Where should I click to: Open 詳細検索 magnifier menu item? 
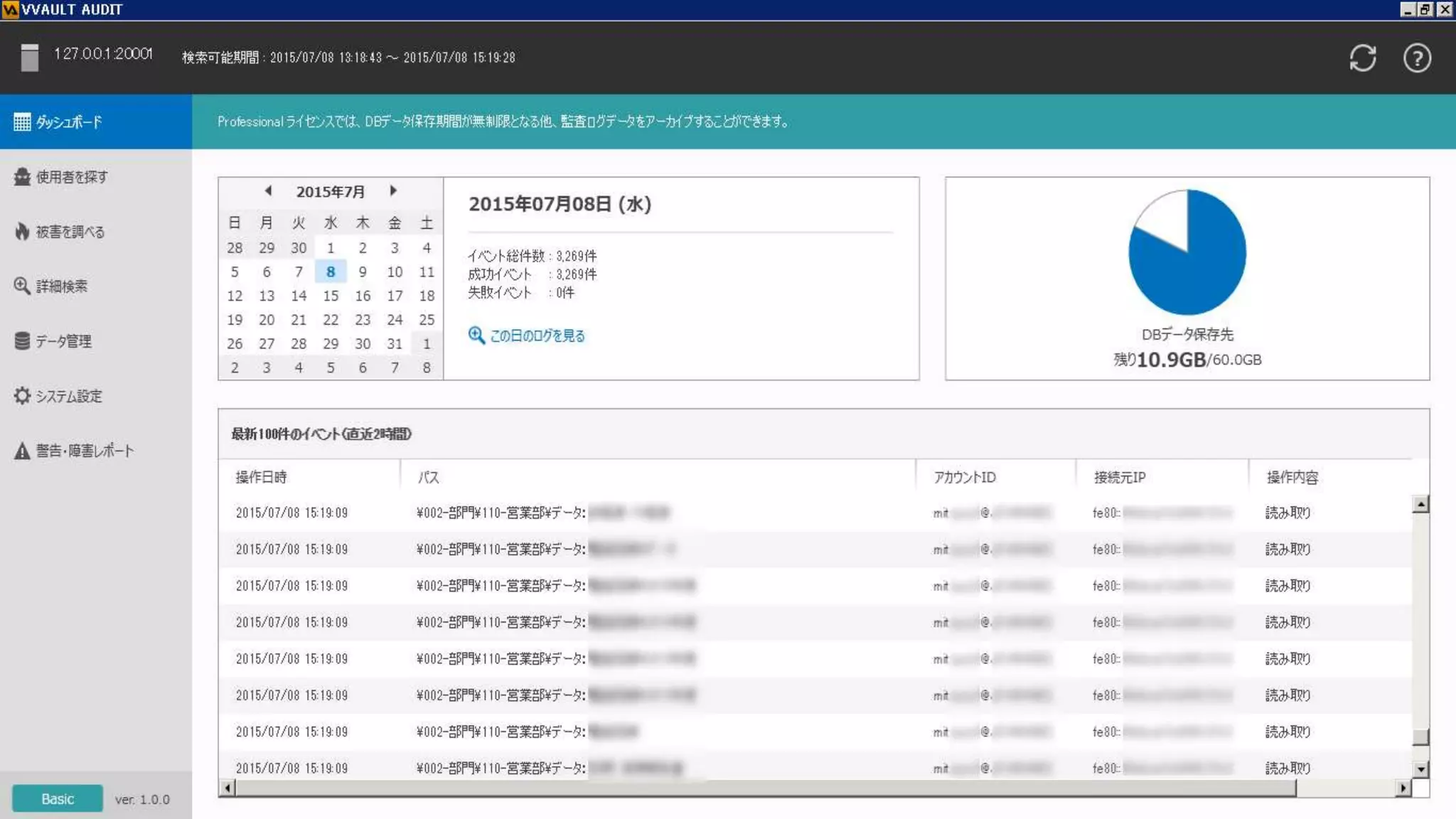[x=22, y=286]
